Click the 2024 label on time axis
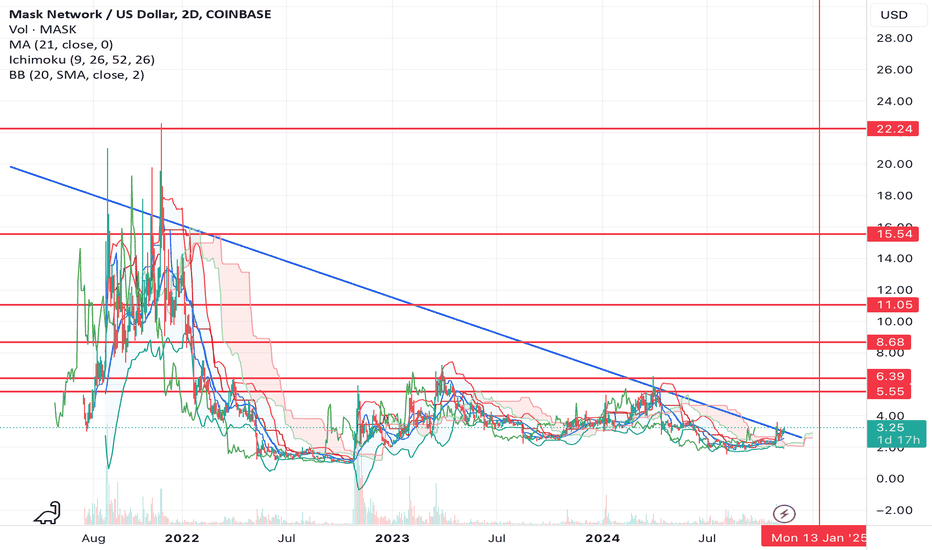Viewport: 932px width, 550px height. [x=602, y=538]
